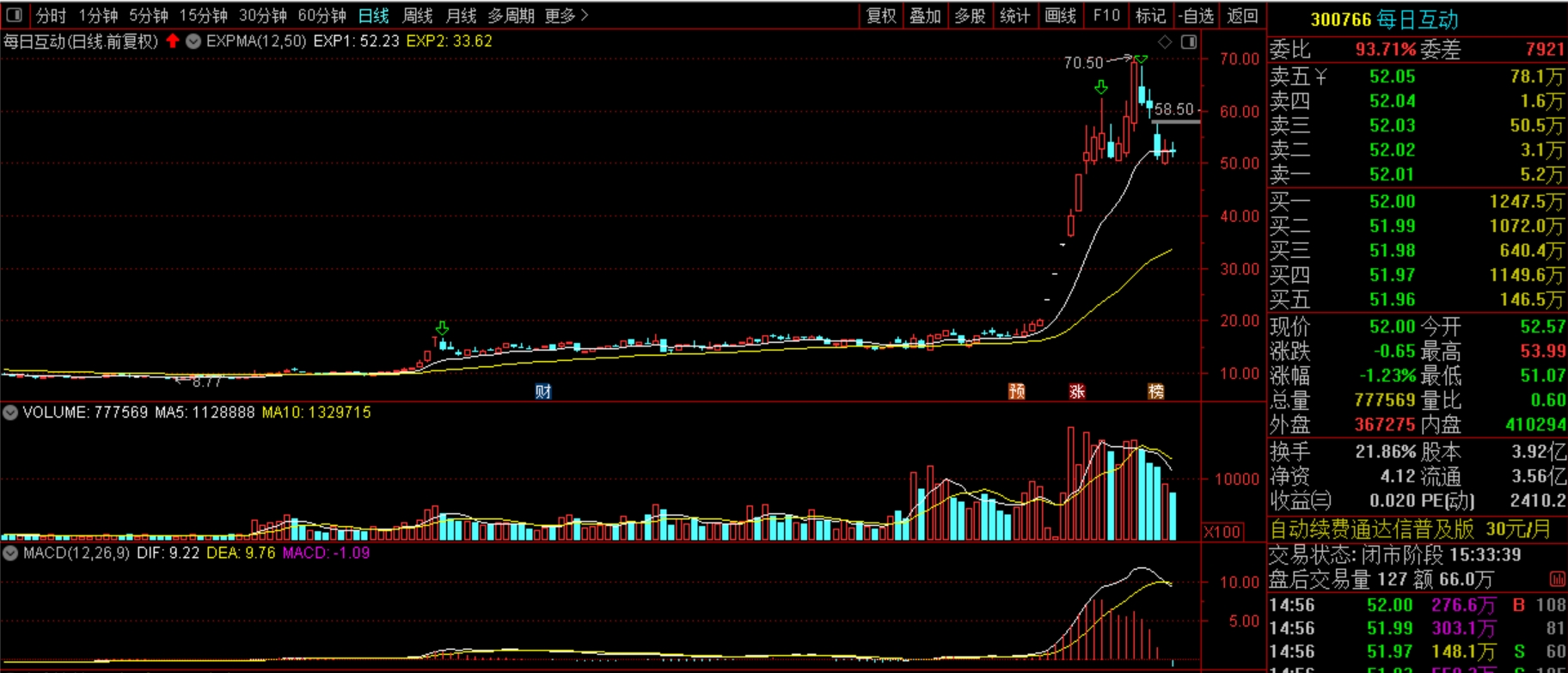Click the 换手 21.86% value
Viewport: 1568px width, 673px height.
[1385, 452]
